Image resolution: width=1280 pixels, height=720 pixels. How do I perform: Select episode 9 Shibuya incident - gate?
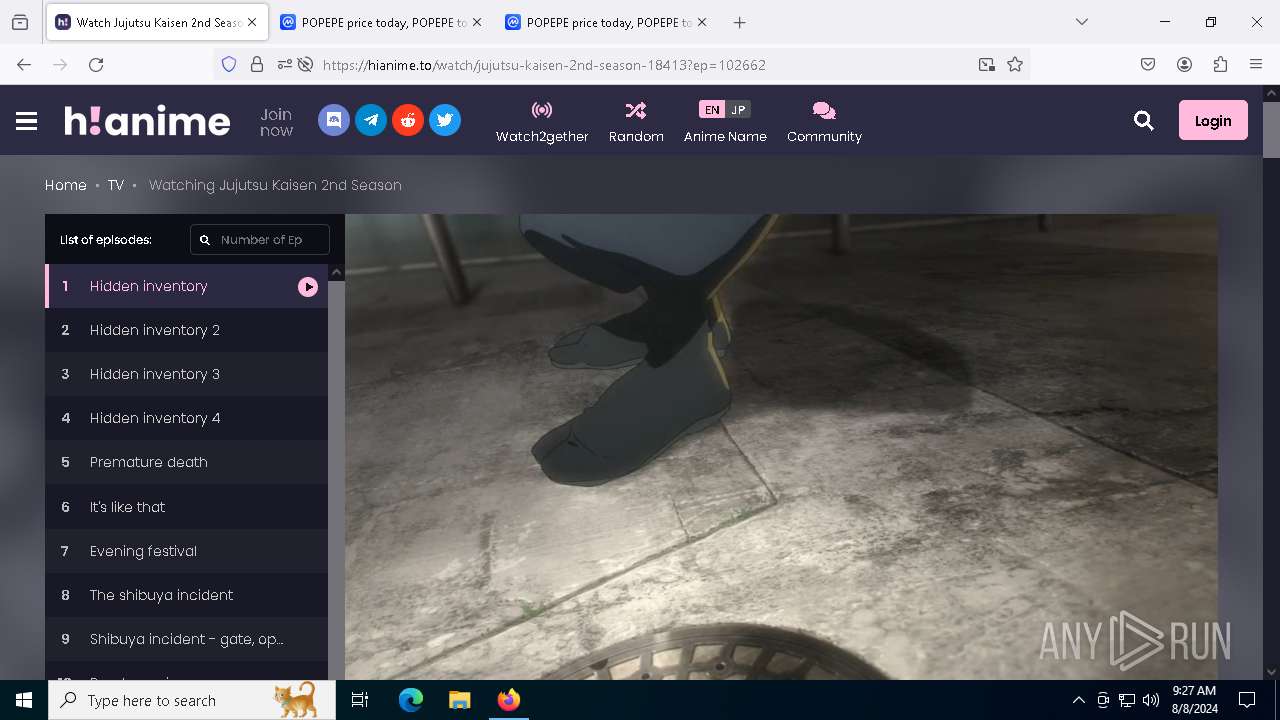pos(187,639)
